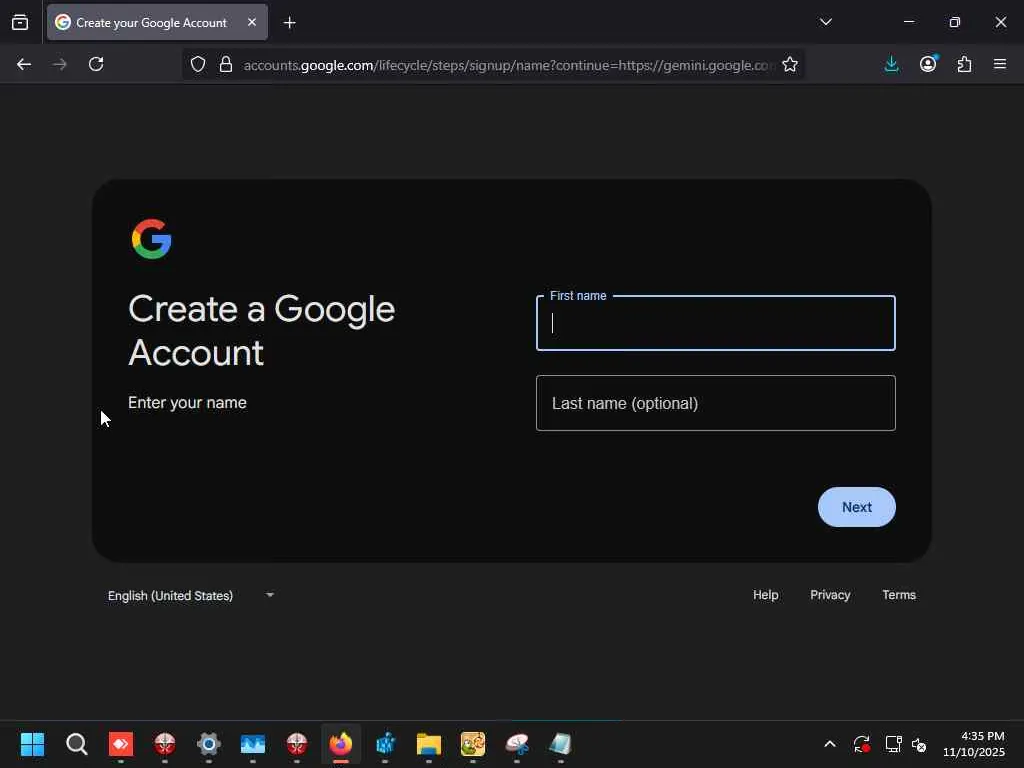1024x768 pixels.
Task: Click the Google G logo
Action: tap(152, 239)
